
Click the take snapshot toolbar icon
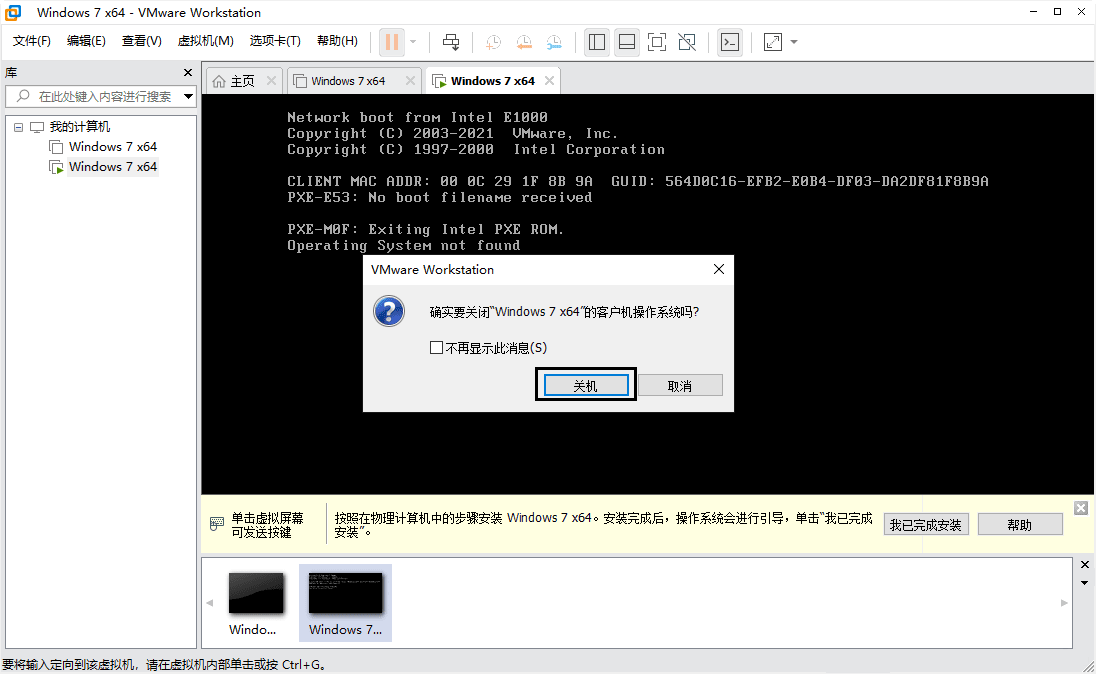coord(493,42)
